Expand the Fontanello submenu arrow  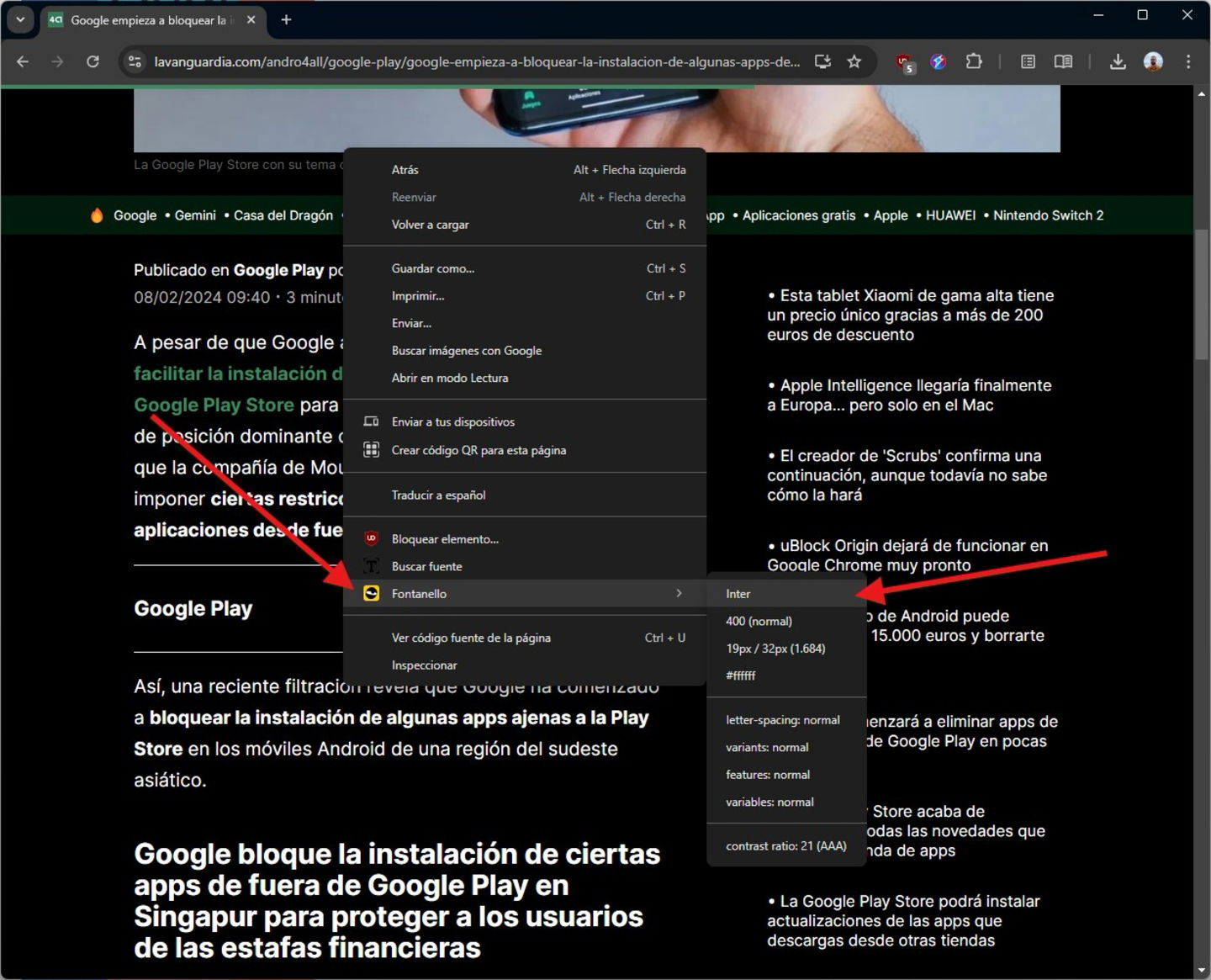coord(679,593)
